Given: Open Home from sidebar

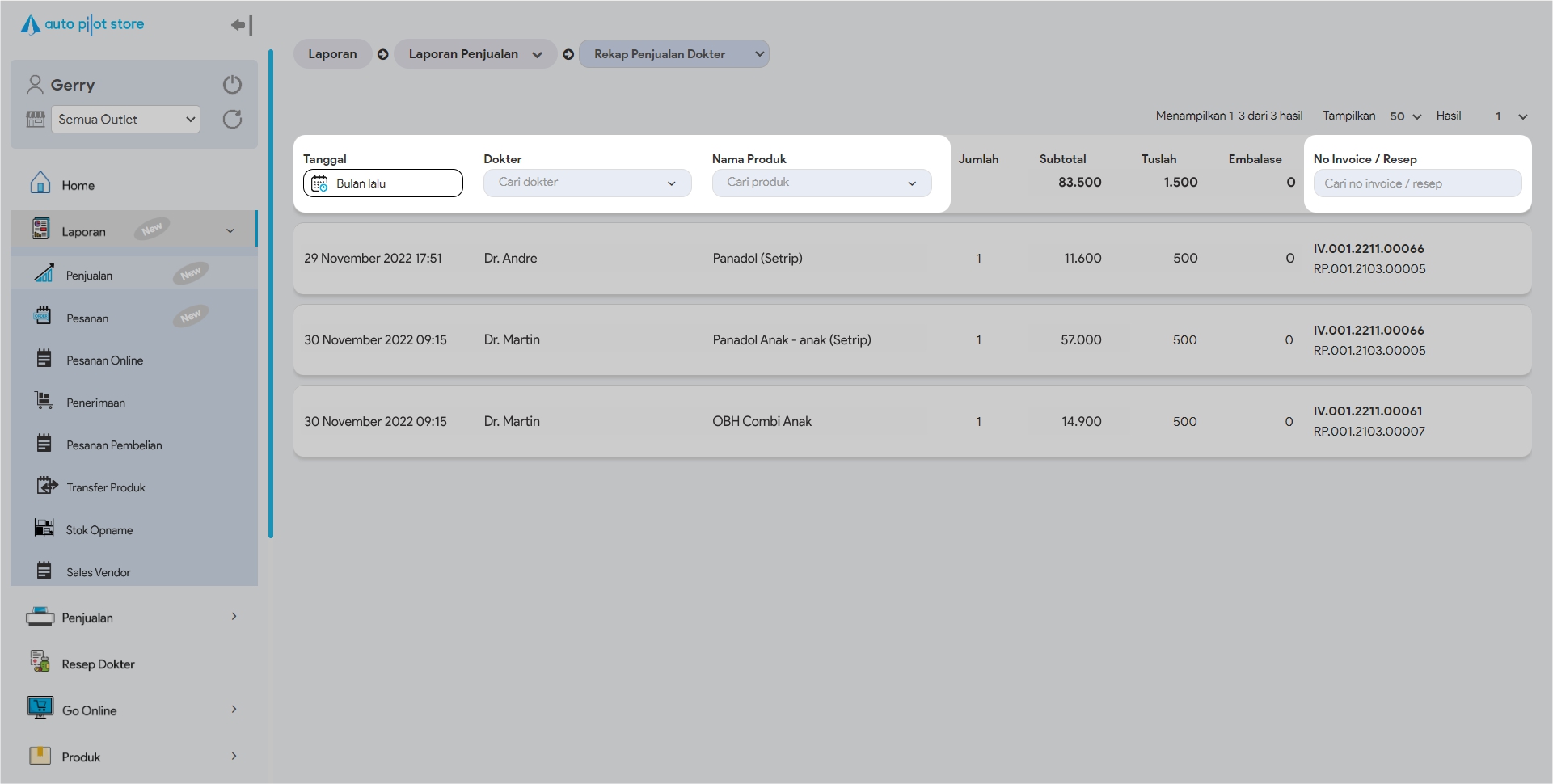Looking at the screenshot, I should 78,185.
